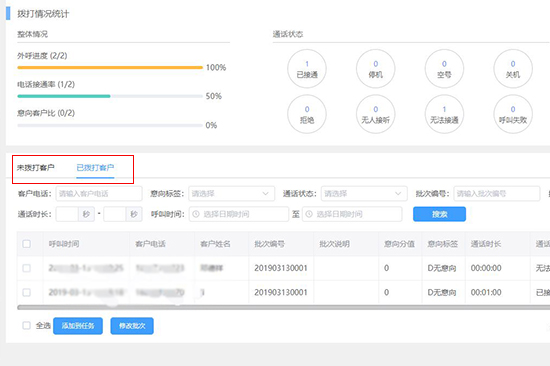Click the 修改批次 button

[132, 326]
